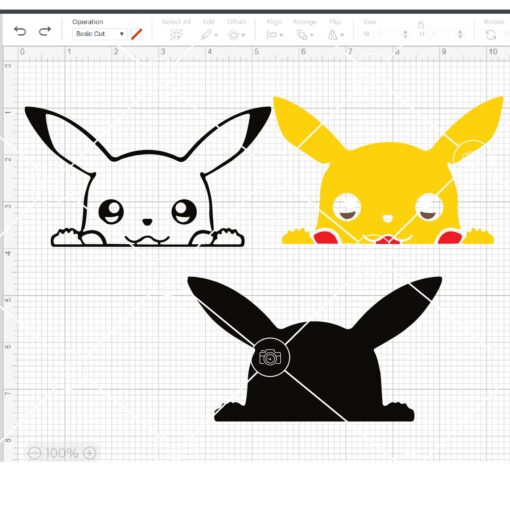The height and width of the screenshot is (510, 510).
Task: Open the Offset tool
Action: tap(234, 35)
